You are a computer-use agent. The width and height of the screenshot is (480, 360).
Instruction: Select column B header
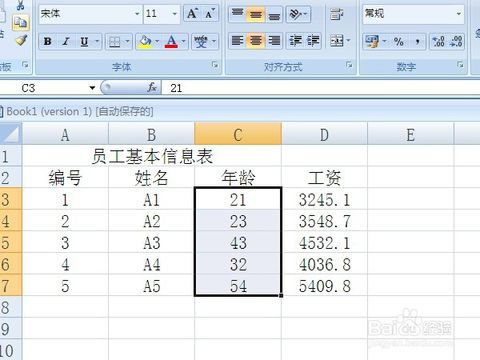pos(152,134)
